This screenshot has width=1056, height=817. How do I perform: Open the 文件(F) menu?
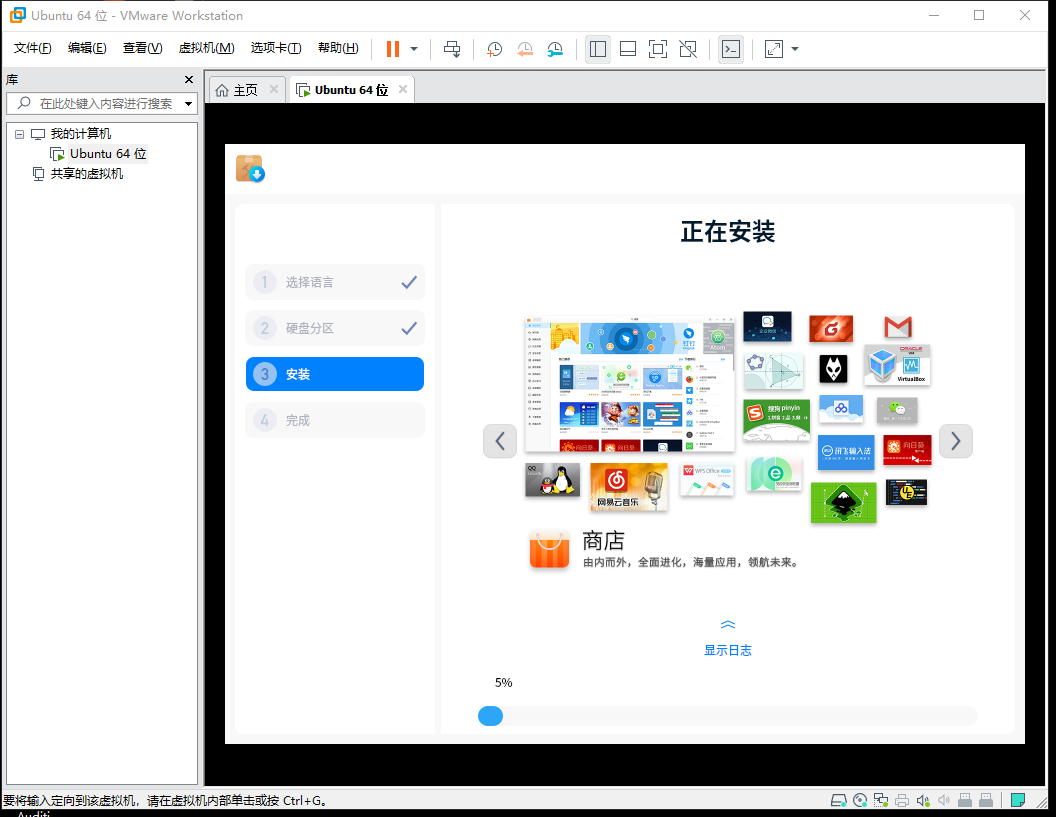pos(32,48)
